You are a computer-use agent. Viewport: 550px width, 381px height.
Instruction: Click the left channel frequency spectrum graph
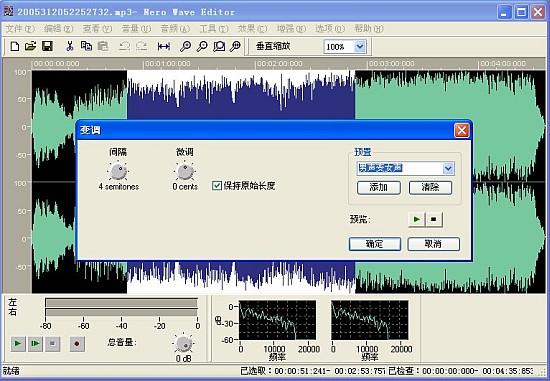pyautogui.click(x=277, y=320)
